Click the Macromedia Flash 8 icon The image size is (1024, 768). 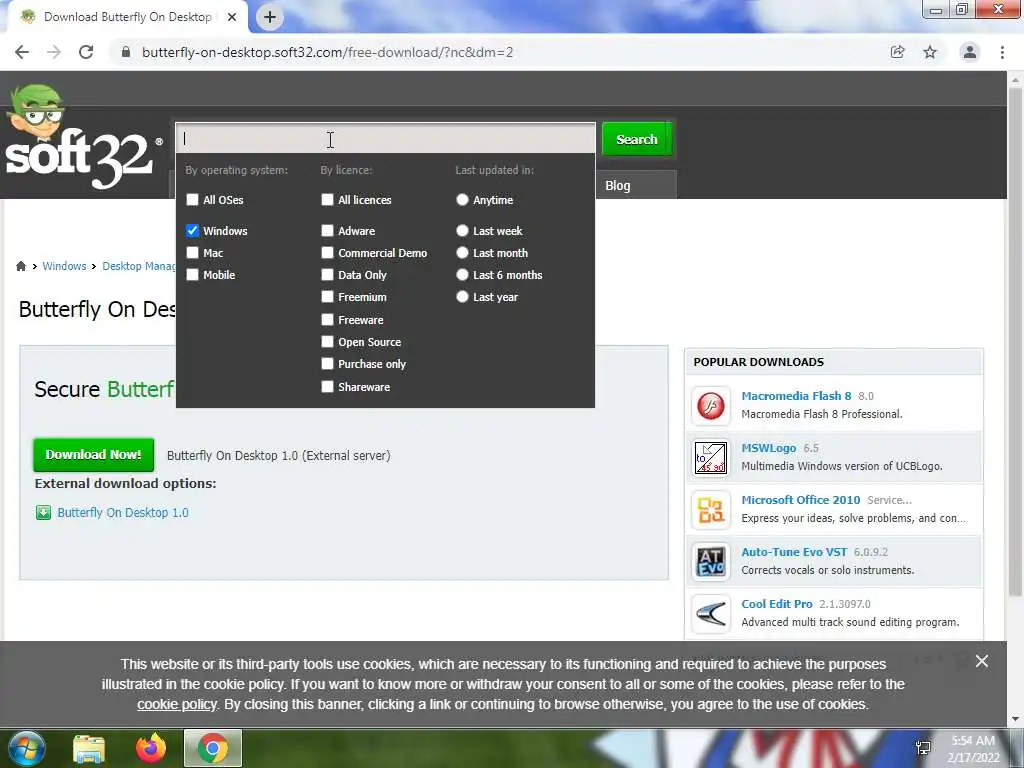(711, 406)
